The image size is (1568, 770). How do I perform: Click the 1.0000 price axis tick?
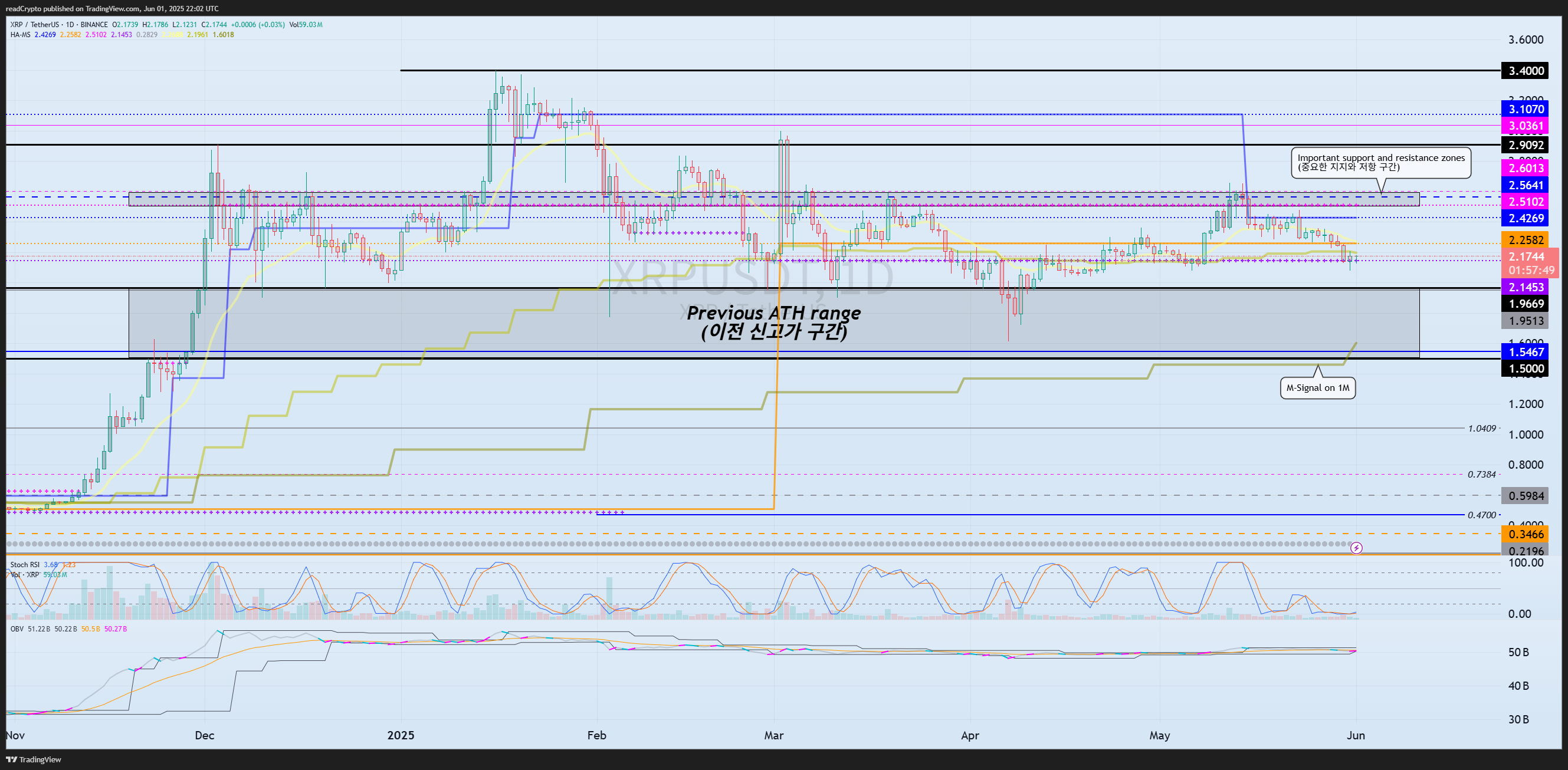(x=1526, y=435)
